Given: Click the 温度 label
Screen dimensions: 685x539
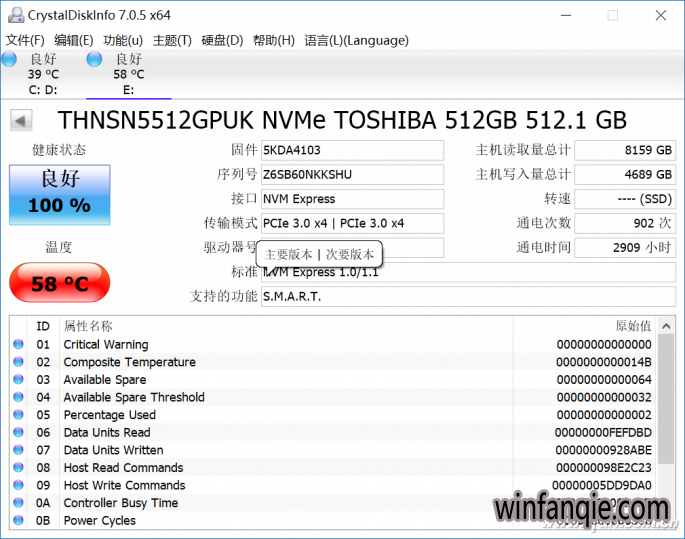Looking at the screenshot, I should coord(59,248).
